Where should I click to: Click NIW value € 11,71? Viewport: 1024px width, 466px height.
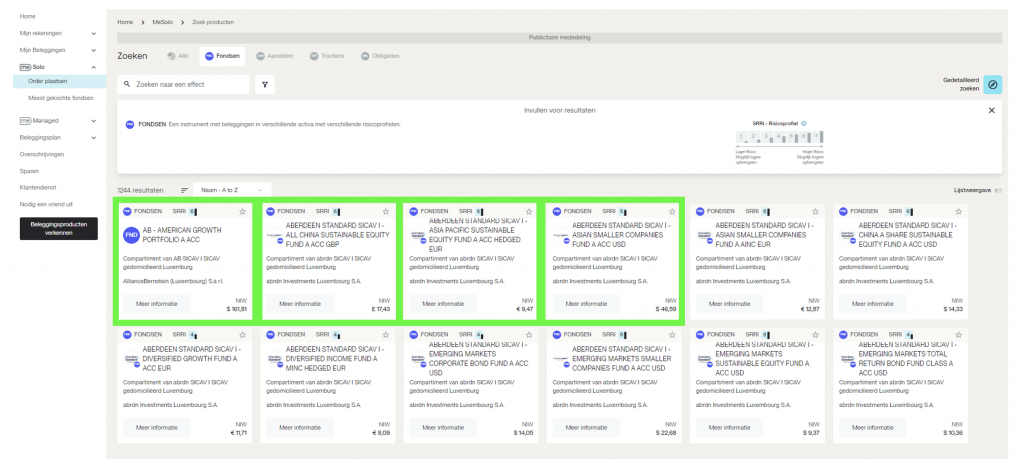point(239,433)
